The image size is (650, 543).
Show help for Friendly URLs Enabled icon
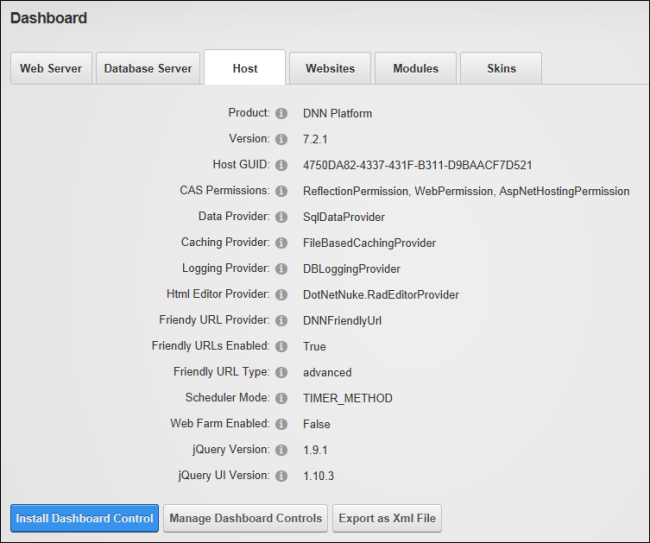point(281,347)
